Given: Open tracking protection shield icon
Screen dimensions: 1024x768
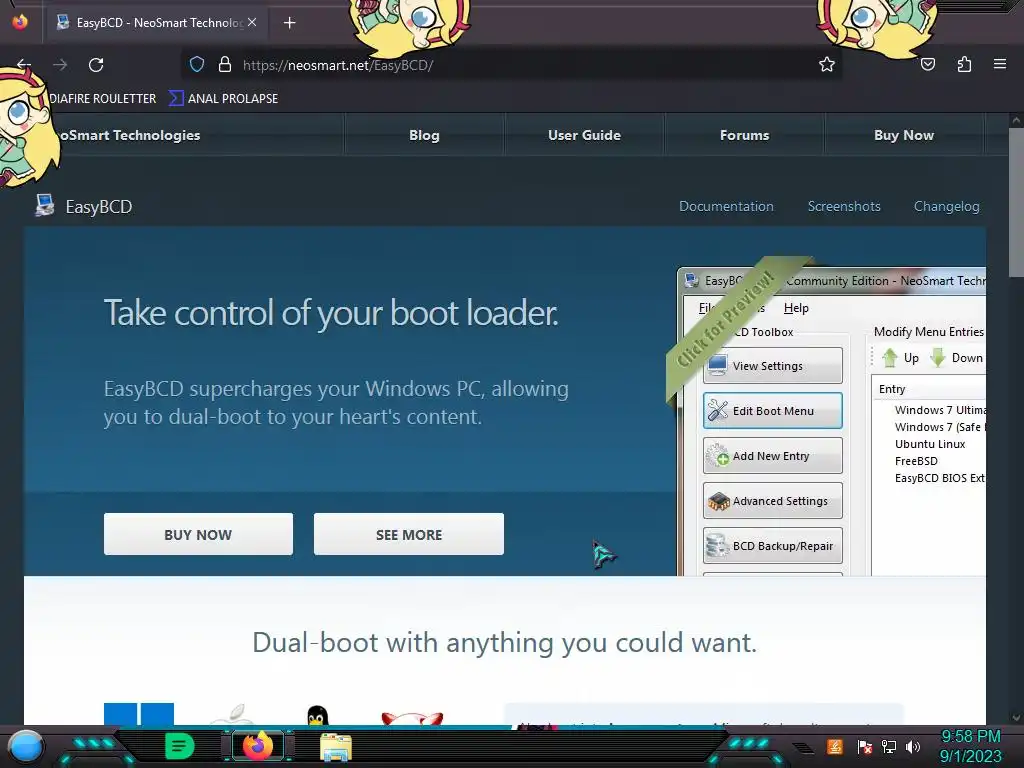Looking at the screenshot, I should (x=197, y=65).
